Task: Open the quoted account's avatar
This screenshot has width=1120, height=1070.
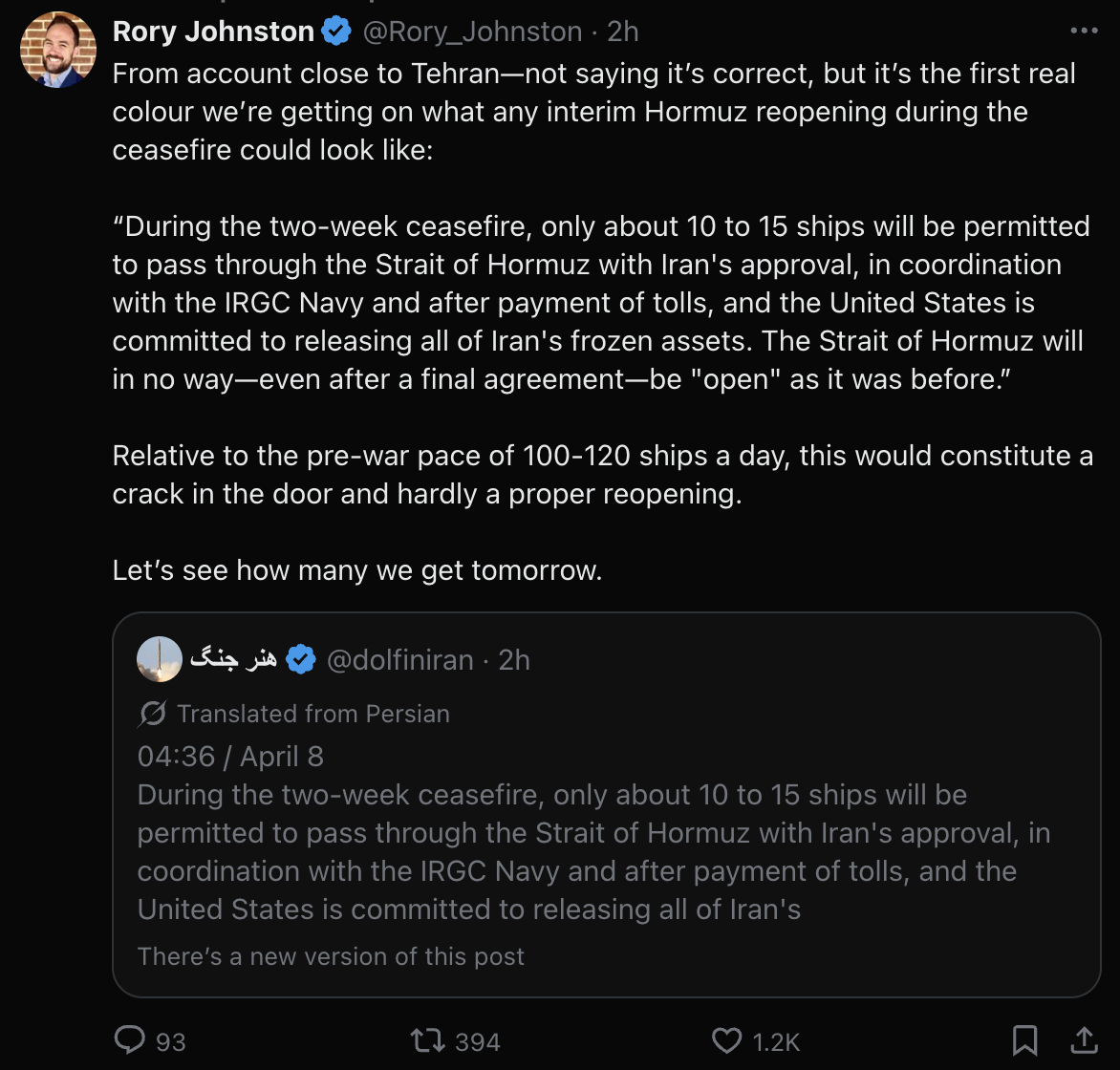Action: [x=160, y=659]
